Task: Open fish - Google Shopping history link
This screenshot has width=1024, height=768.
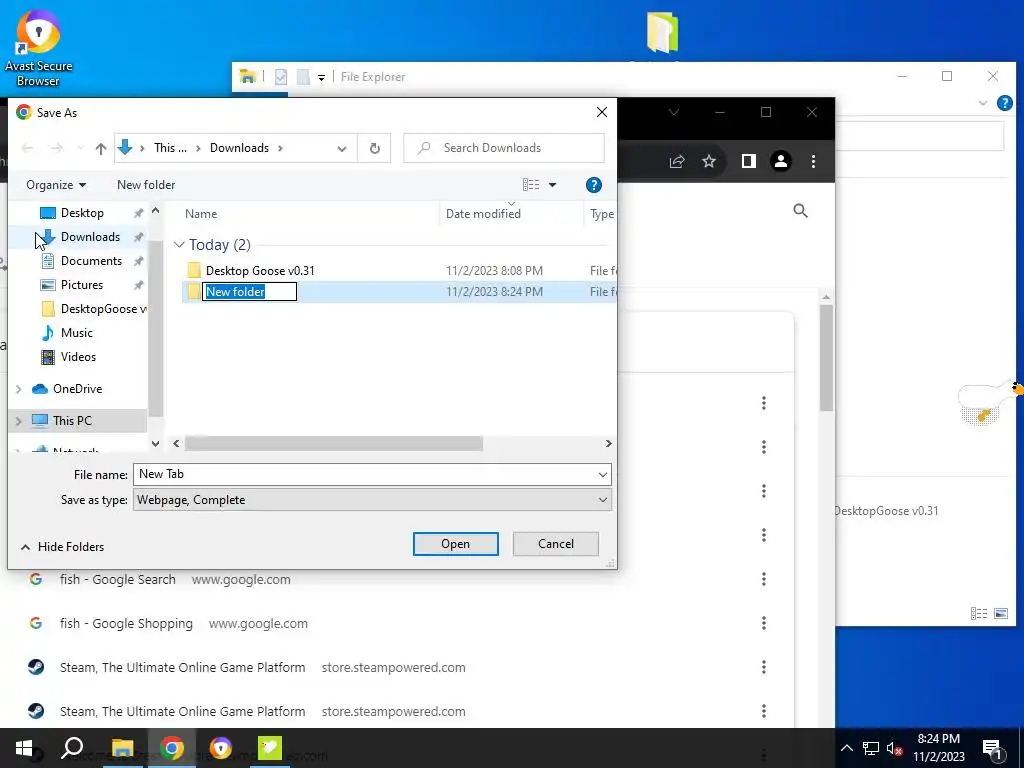Action: click(x=126, y=623)
